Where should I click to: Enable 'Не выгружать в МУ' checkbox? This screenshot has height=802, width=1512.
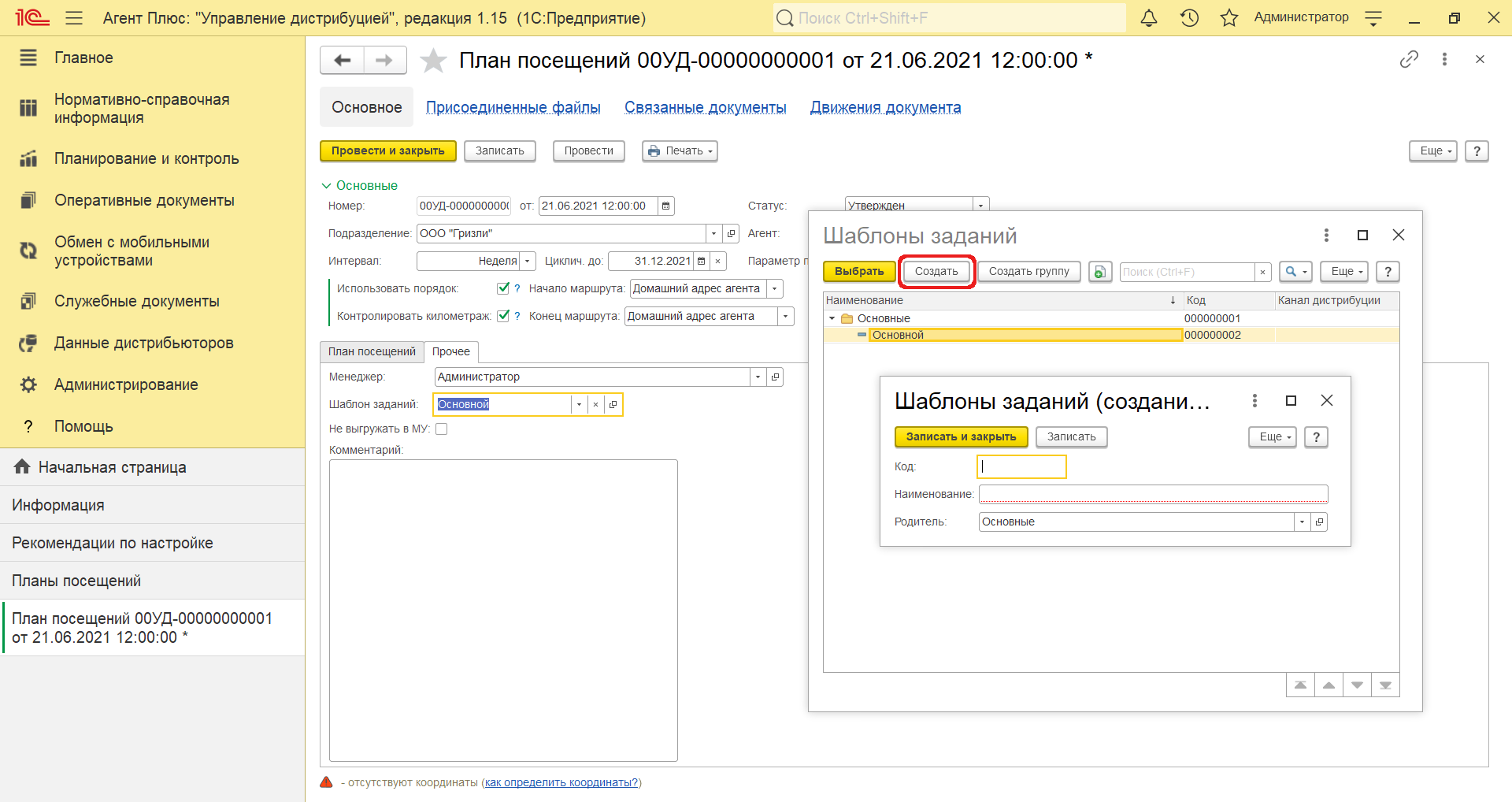pos(442,429)
